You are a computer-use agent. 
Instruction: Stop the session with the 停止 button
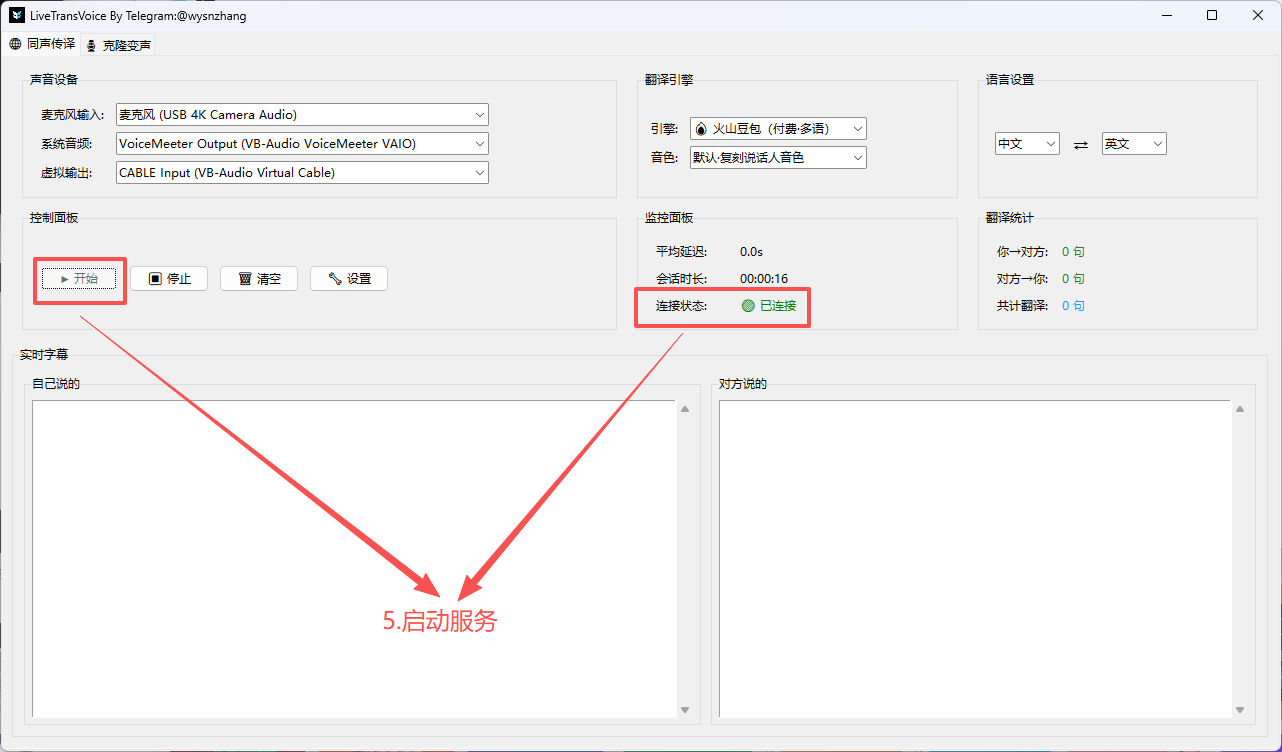click(x=169, y=279)
